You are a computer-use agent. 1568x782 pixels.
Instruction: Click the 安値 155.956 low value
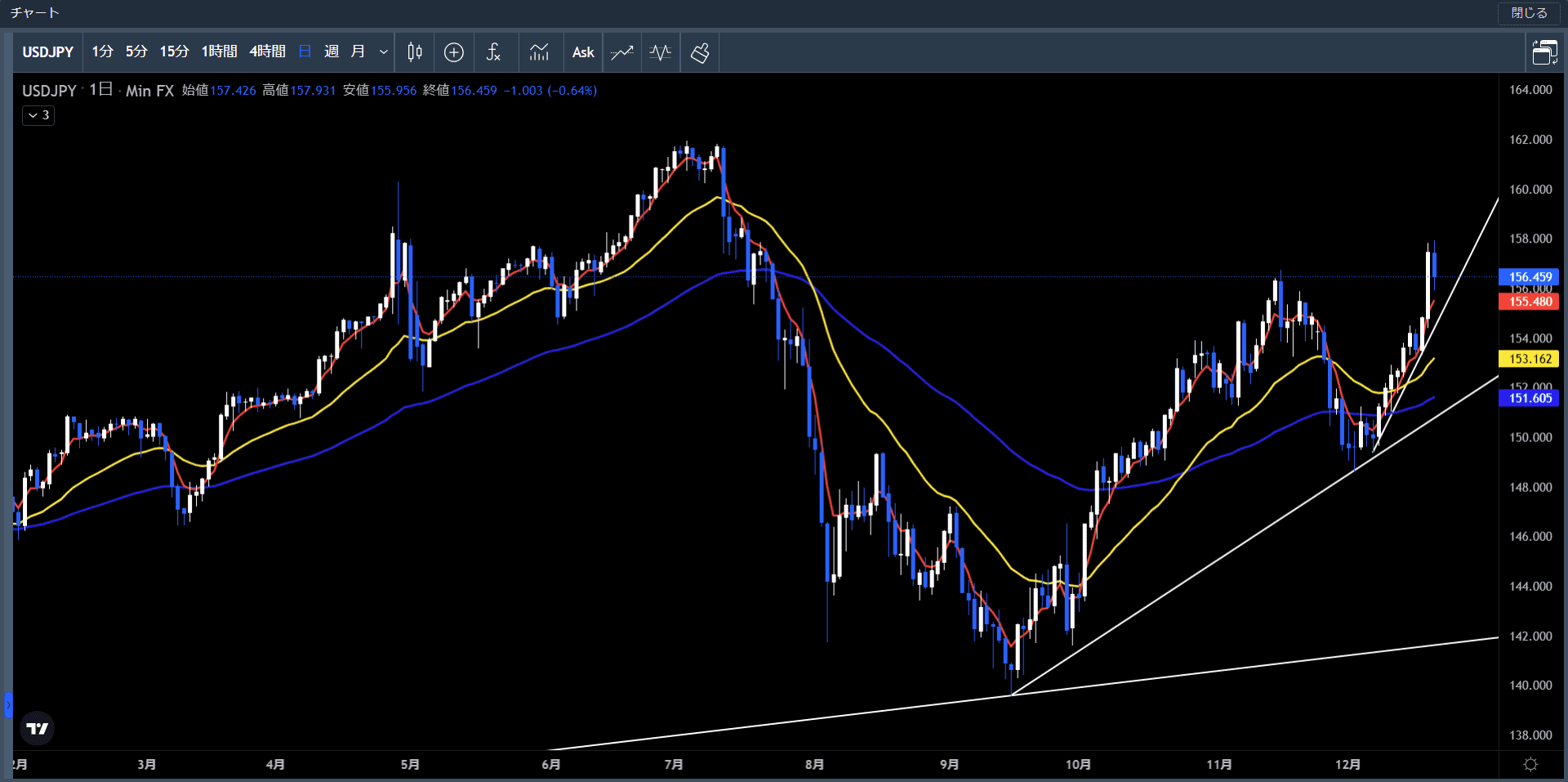click(x=380, y=91)
